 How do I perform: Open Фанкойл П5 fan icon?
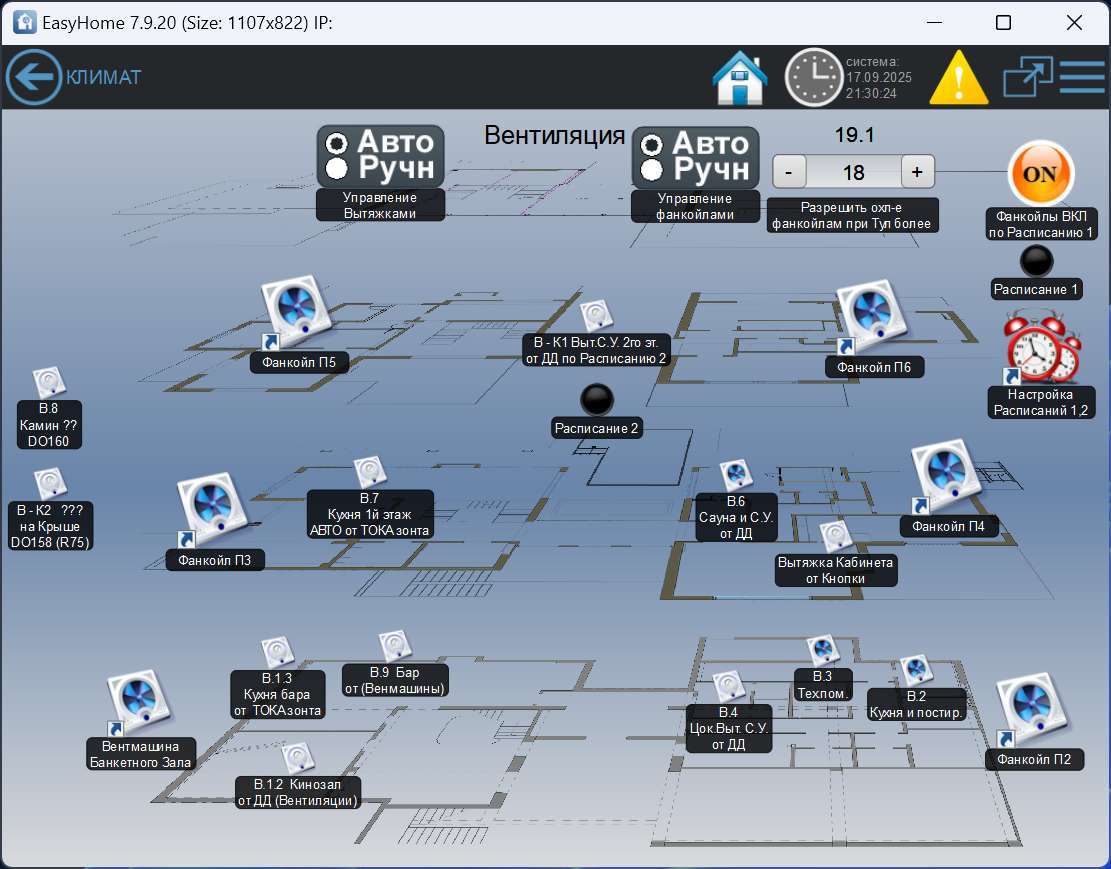(296, 309)
